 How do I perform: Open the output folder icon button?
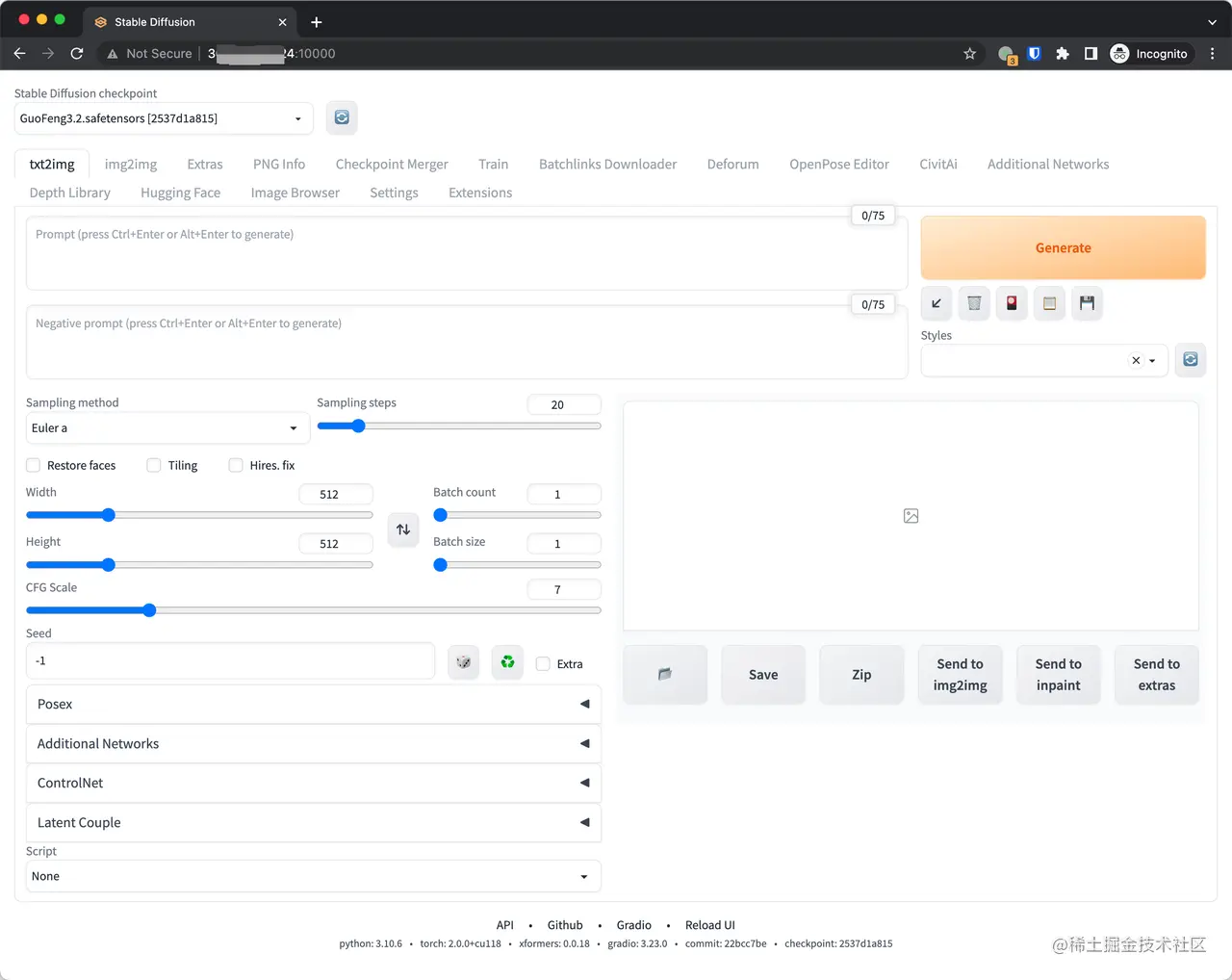click(x=665, y=675)
